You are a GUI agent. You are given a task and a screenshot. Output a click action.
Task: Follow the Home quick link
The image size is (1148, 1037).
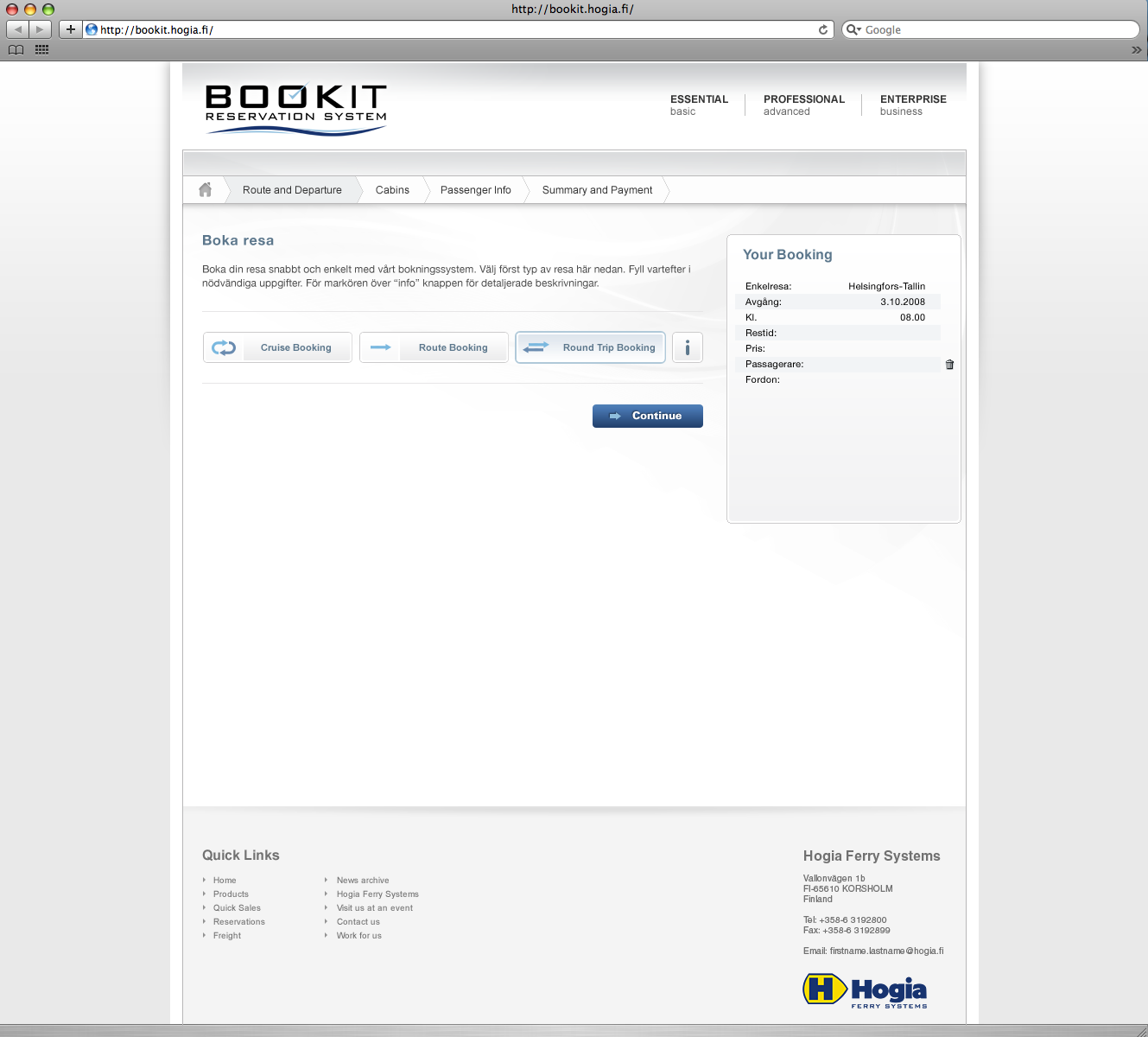pyautogui.click(x=225, y=881)
